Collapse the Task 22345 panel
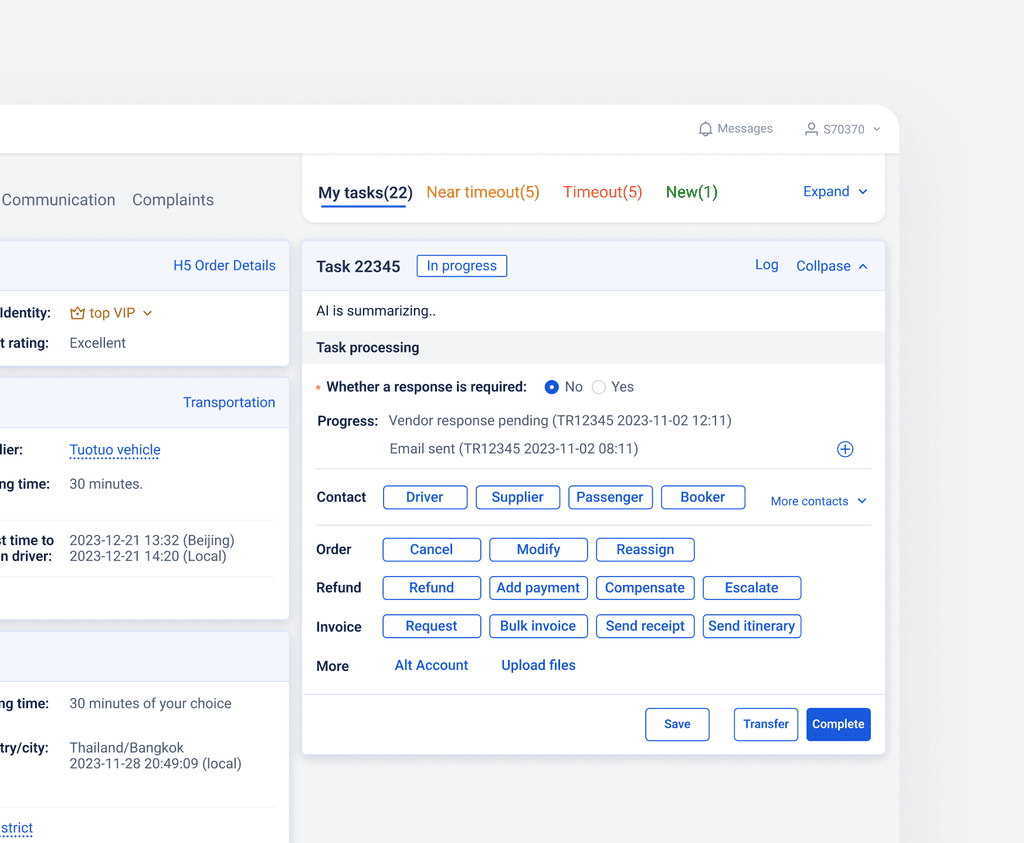1024x843 pixels. 831,266
